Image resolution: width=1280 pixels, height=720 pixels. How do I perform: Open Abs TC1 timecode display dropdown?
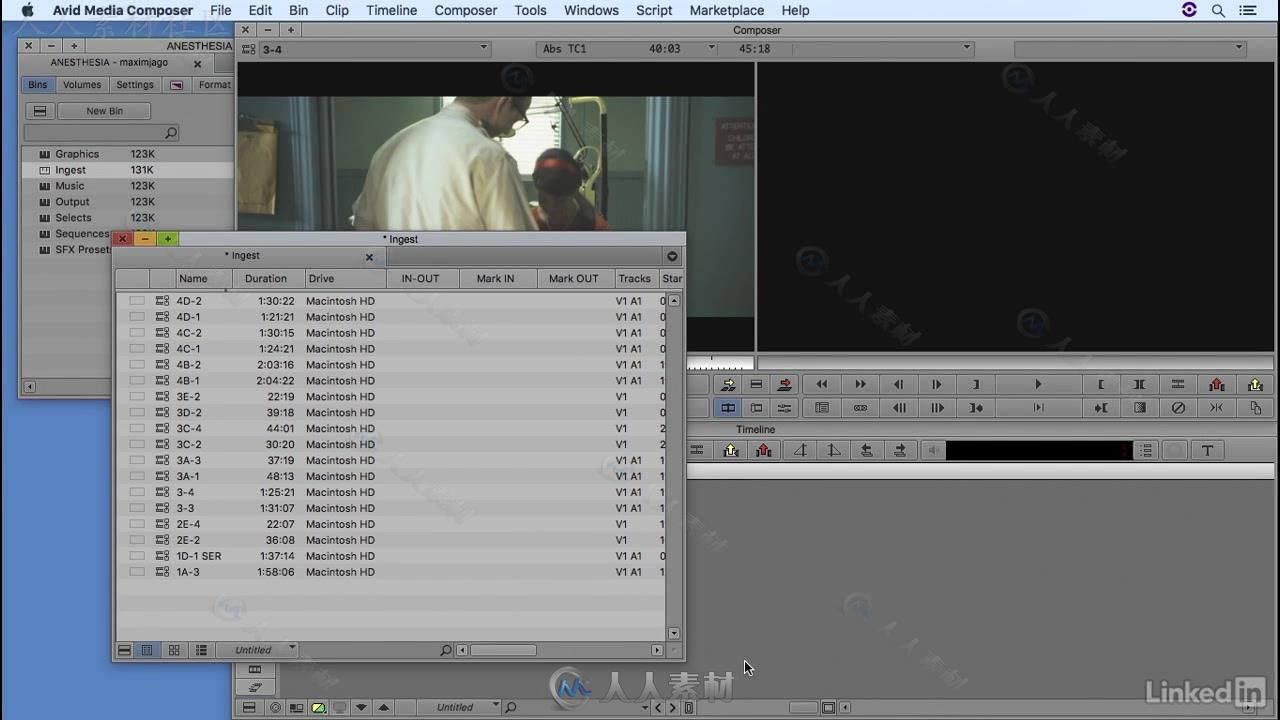(627, 48)
